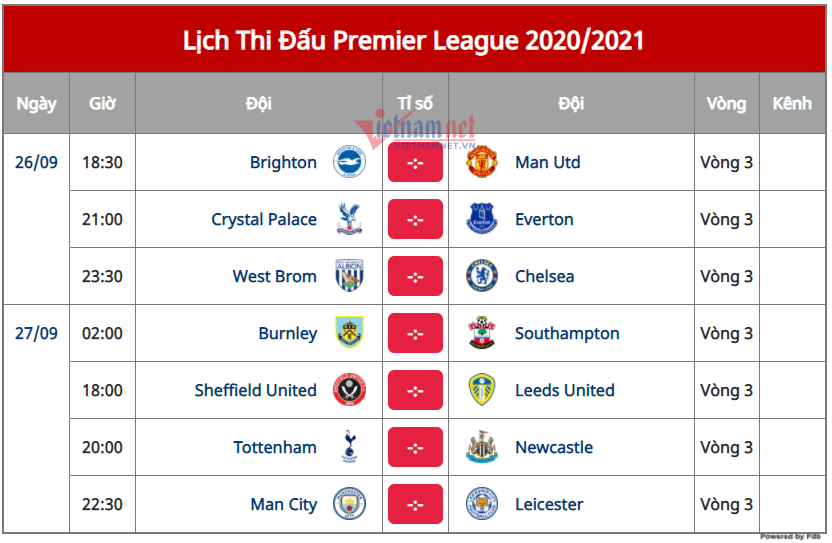Click the Tottenham cockerel crest
832x543 pixels.
click(349, 448)
